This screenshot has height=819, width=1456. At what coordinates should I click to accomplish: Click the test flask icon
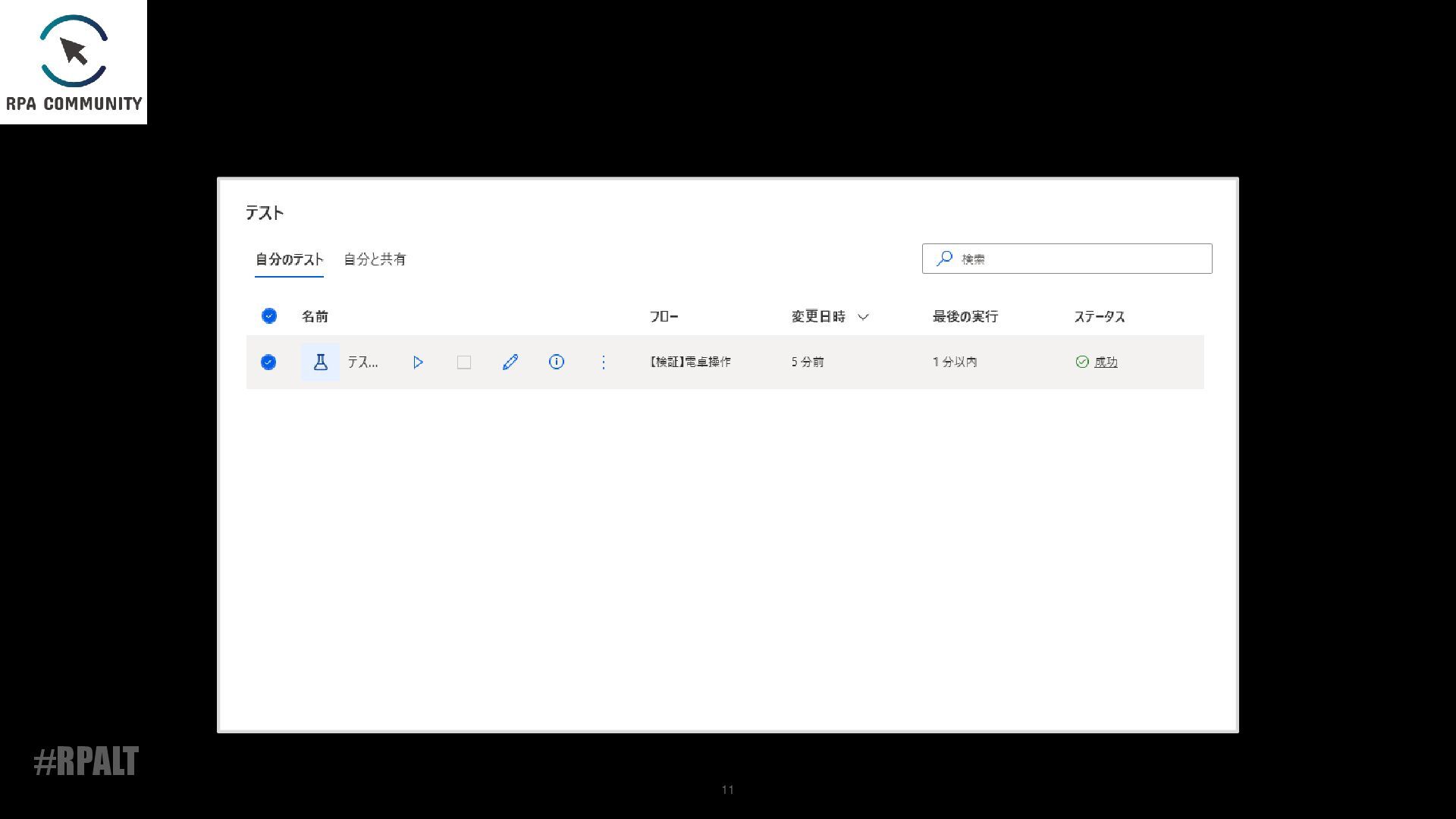pyautogui.click(x=320, y=362)
